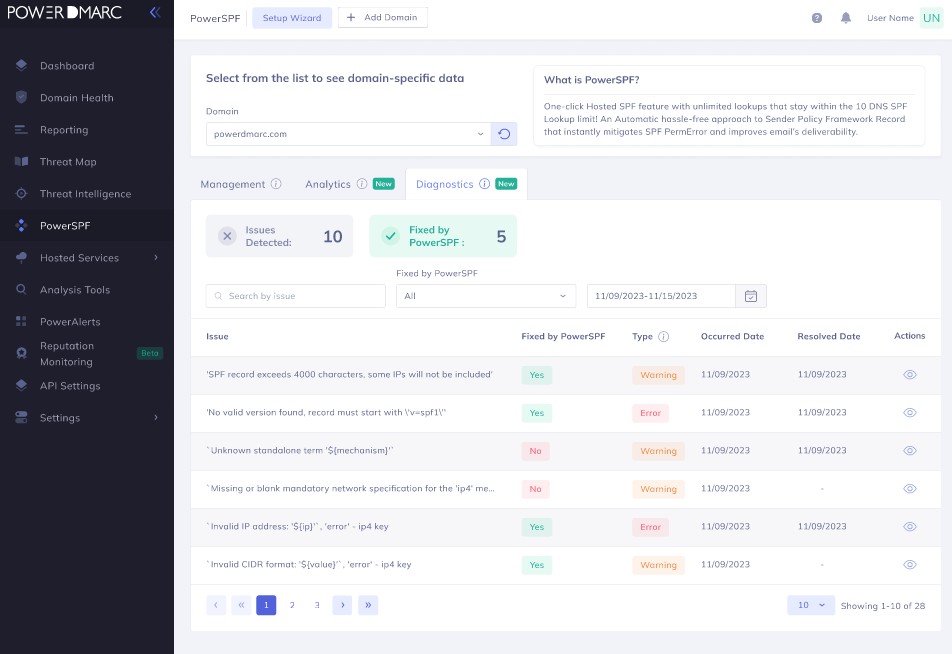Go to the previous page of issues
The width and height of the screenshot is (952, 654).
tap(216, 605)
